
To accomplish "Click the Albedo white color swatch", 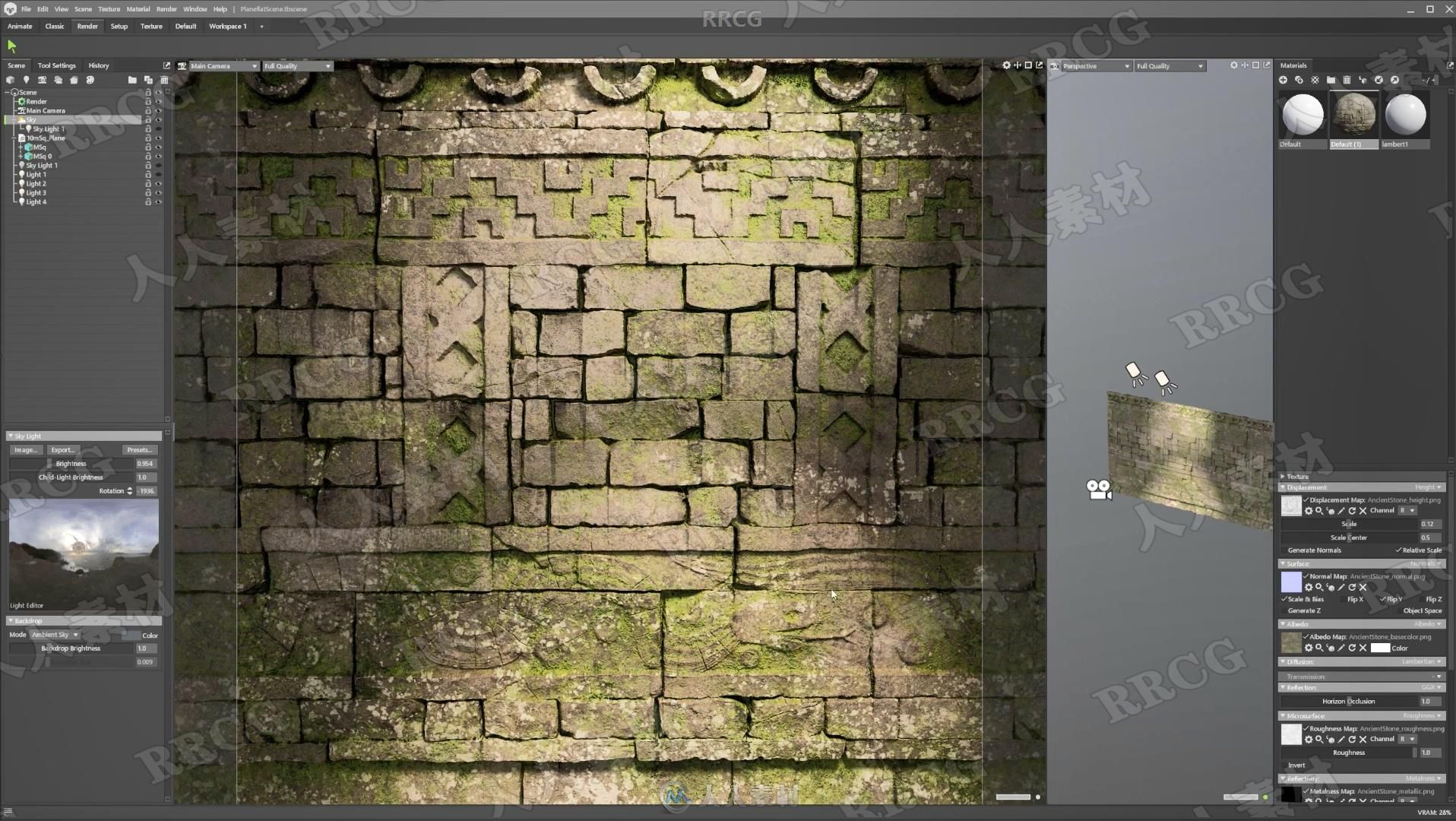I will tap(1380, 648).
